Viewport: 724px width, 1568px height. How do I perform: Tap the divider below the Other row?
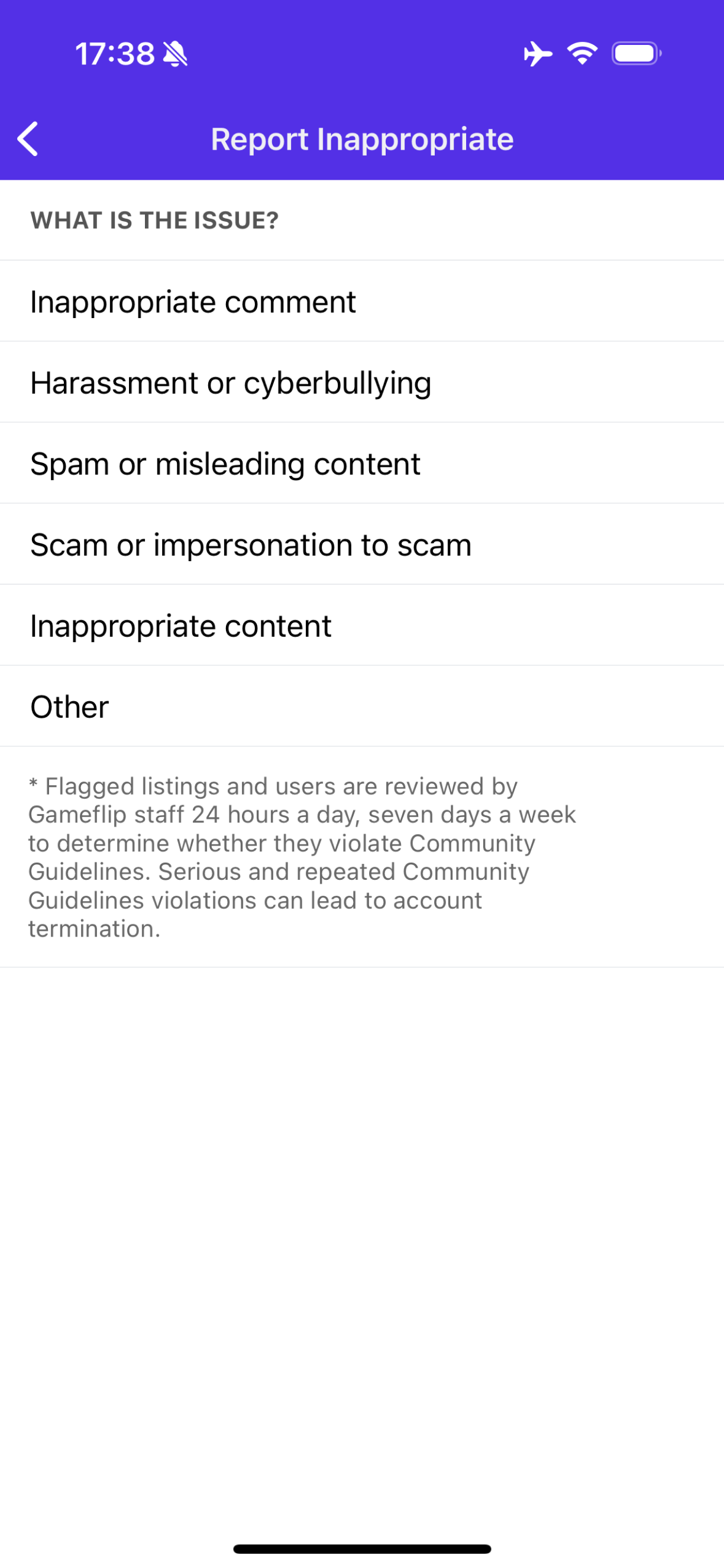coord(361,746)
